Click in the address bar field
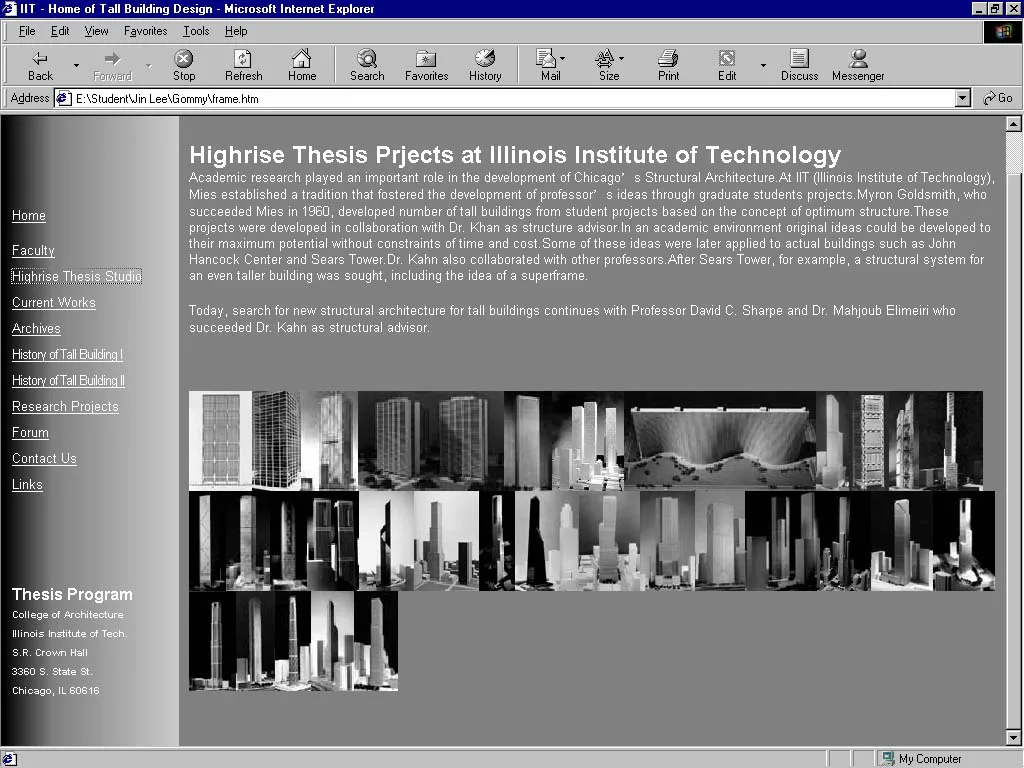This screenshot has width=1024, height=768. [x=513, y=99]
